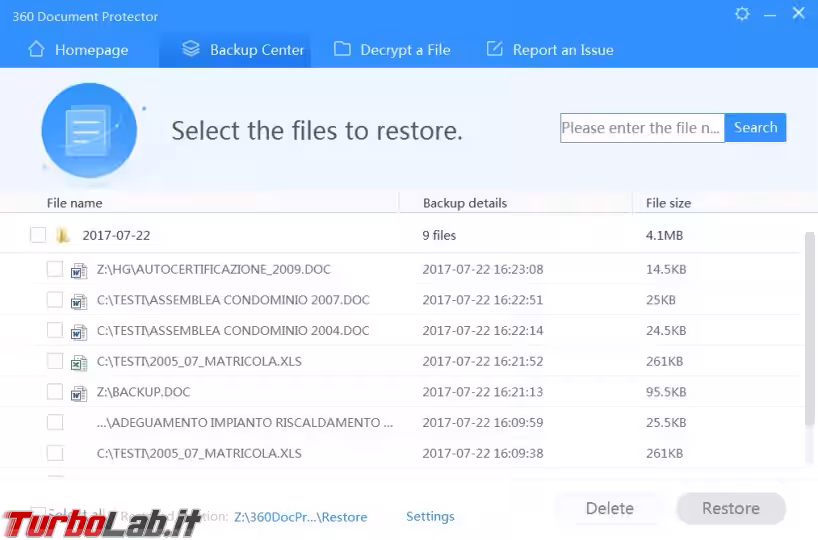This screenshot has height=540, width=818.
Task: Click the File name column header
Action: (75, 203)
